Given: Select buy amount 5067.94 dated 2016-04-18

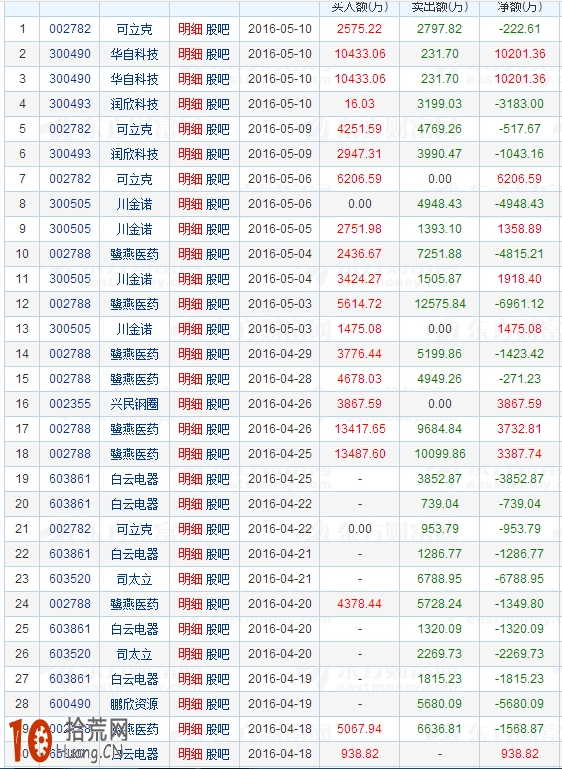Looking at the screenshot, I should click(x=359, y=729).
